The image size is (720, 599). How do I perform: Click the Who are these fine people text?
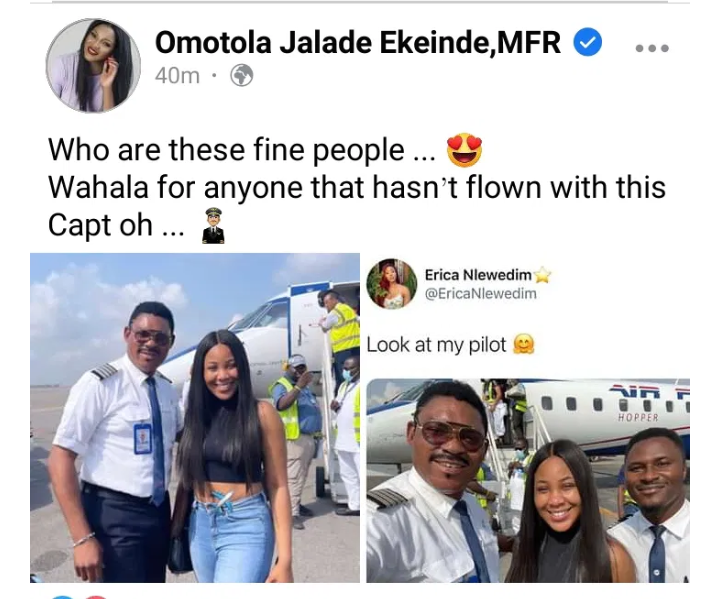242,150
